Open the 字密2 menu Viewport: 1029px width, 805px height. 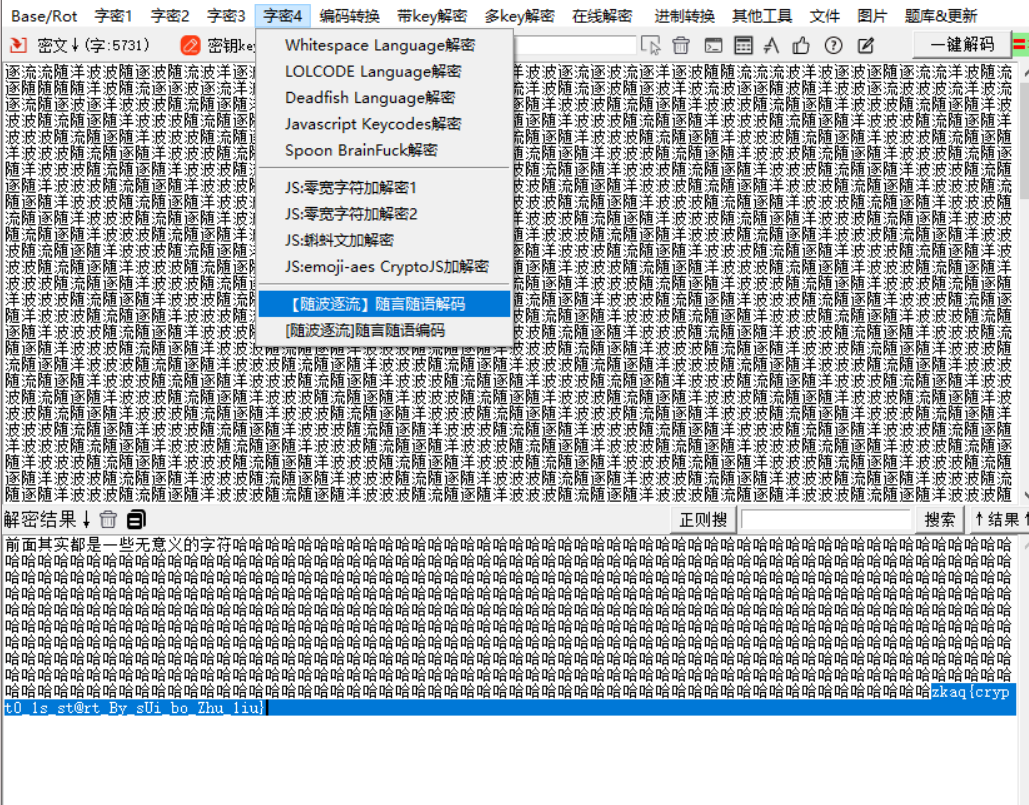[170, 16]
